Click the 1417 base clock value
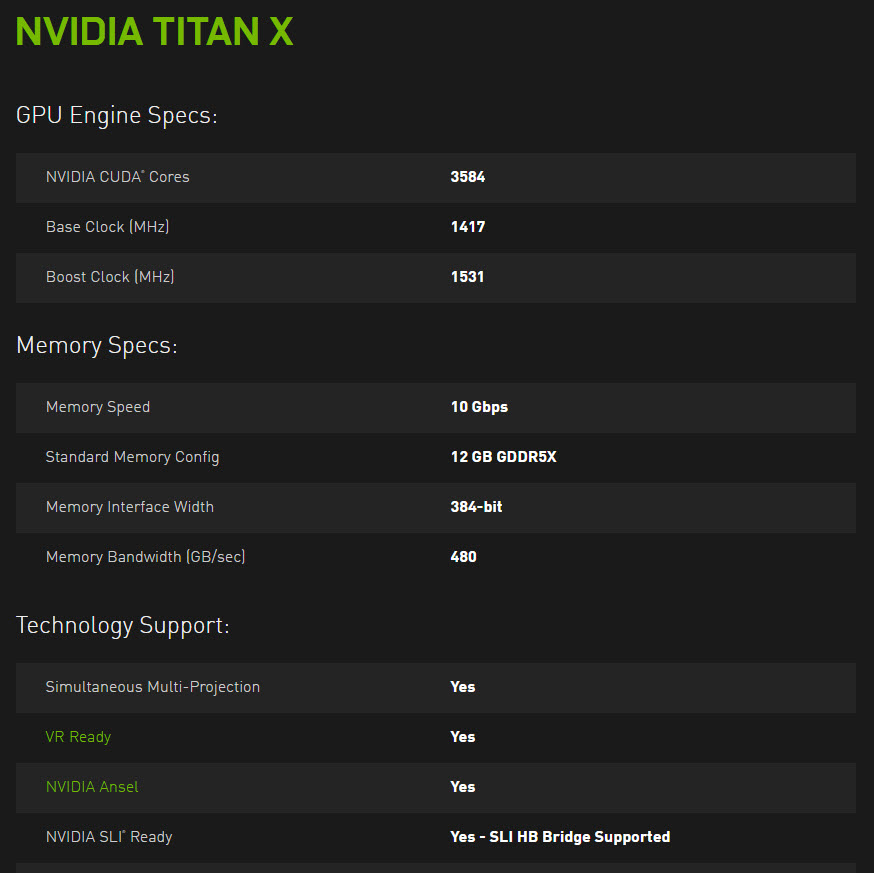 click(x=467, y=227)
